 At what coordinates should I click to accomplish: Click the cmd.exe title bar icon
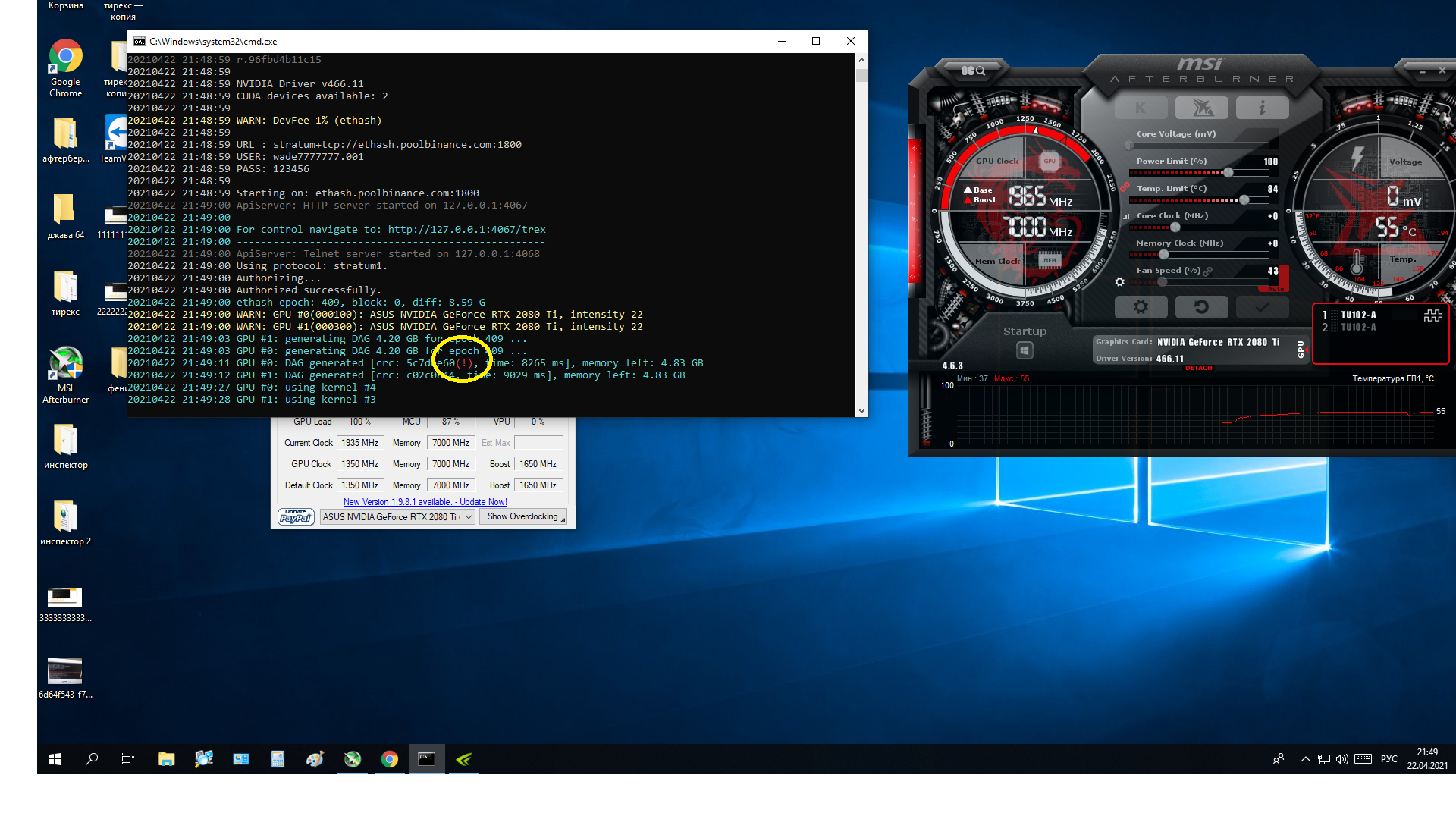tap(140, 42)
